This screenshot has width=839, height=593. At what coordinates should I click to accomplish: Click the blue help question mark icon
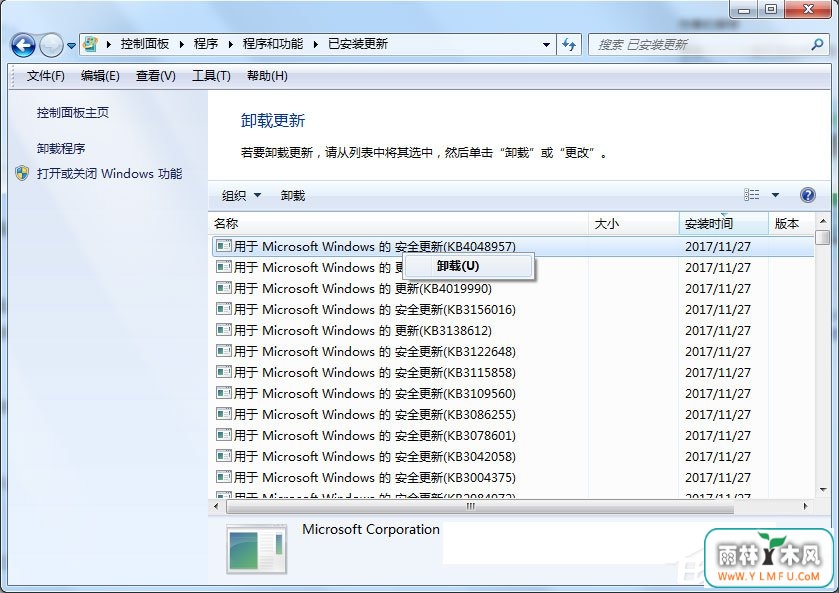[x=807, y=195]
